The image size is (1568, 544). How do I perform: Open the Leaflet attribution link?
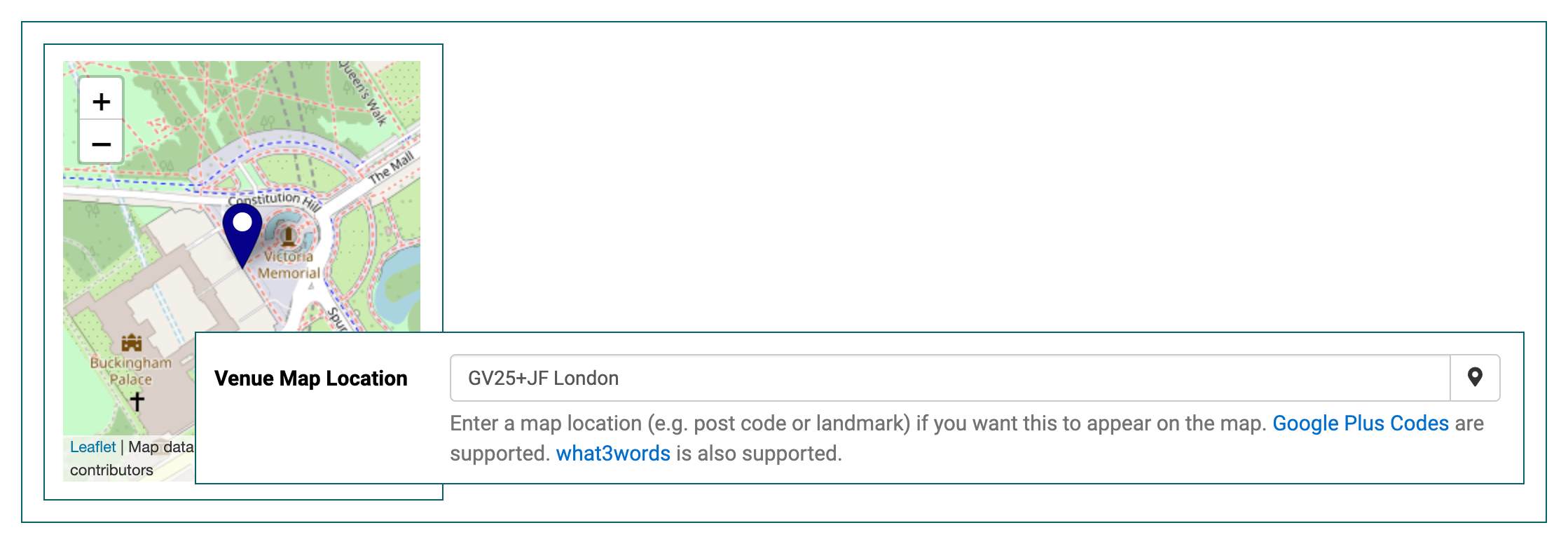point(92,447)
